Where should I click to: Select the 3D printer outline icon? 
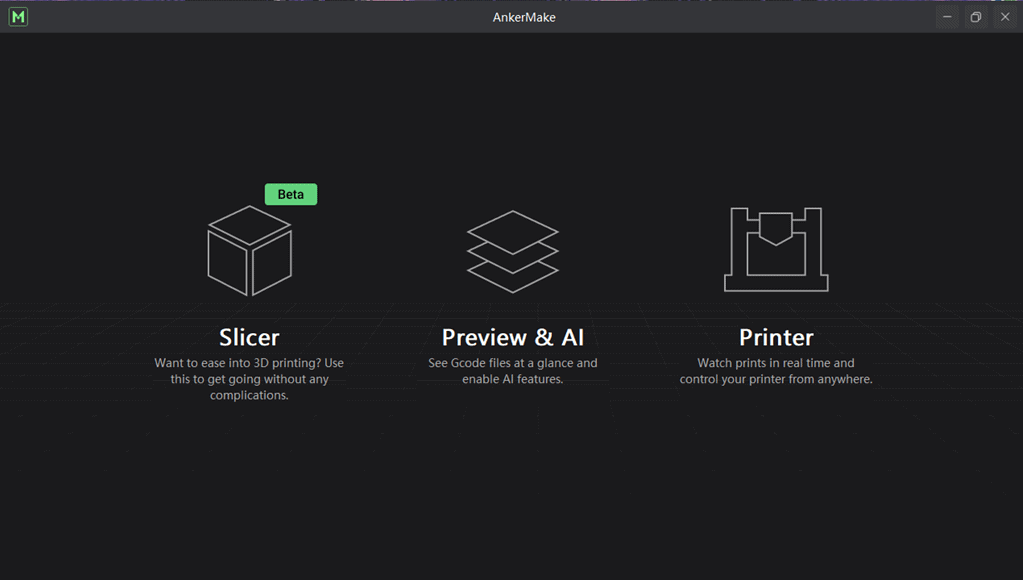pos(776,250)
